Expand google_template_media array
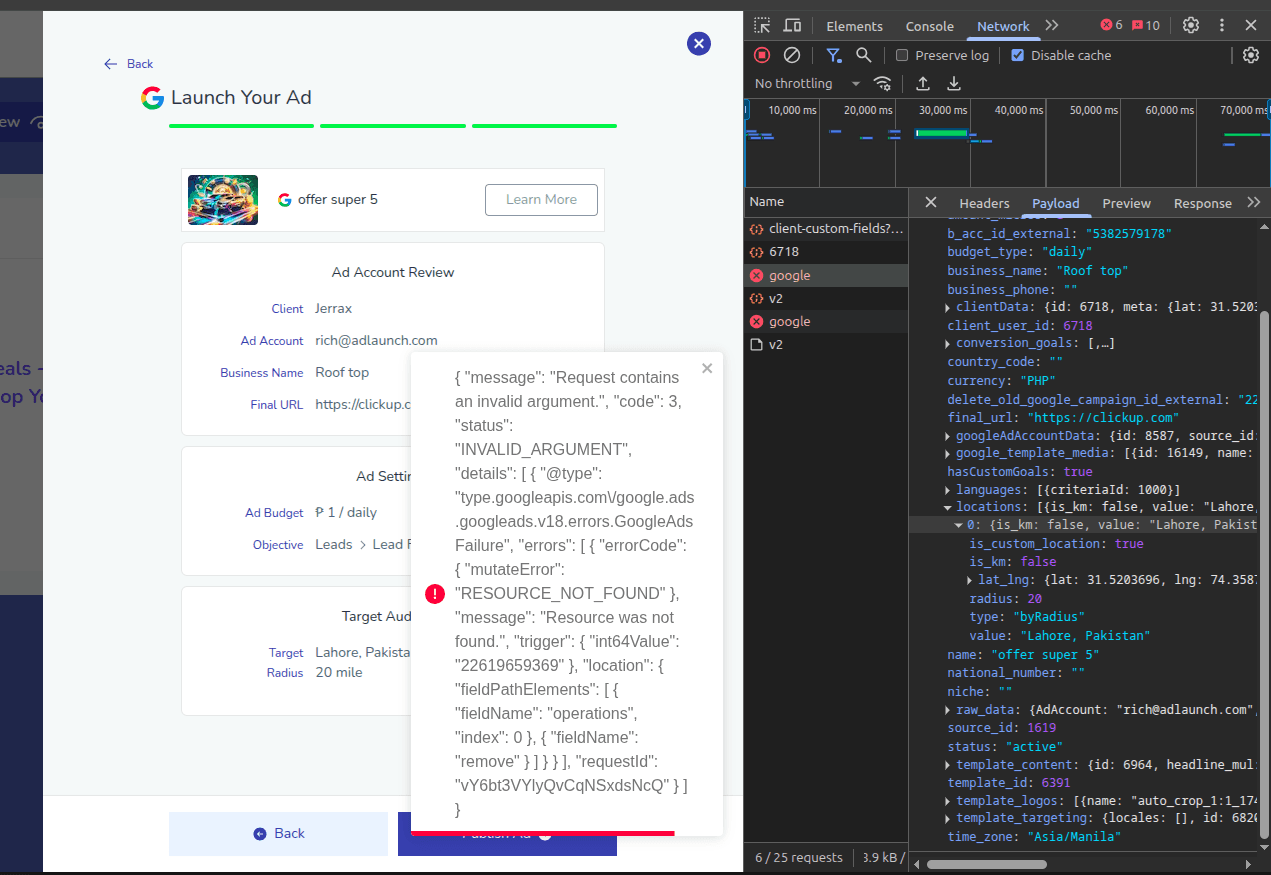This screenshot has height=875, width=1271. (x=948, y=454)
